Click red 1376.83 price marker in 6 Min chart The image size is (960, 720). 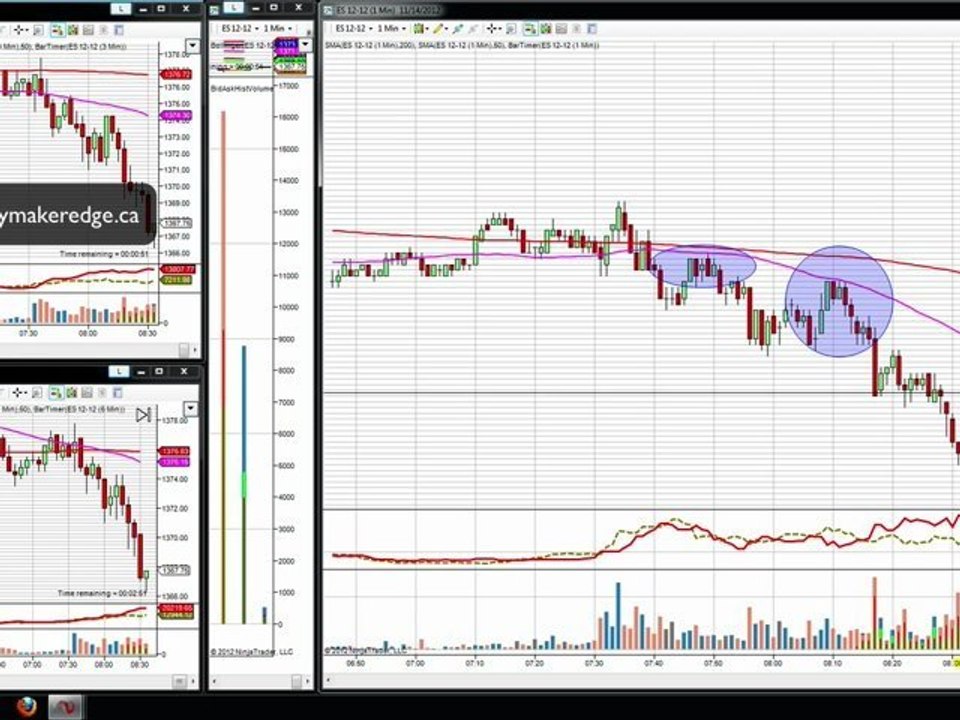(x=175, y=451)
